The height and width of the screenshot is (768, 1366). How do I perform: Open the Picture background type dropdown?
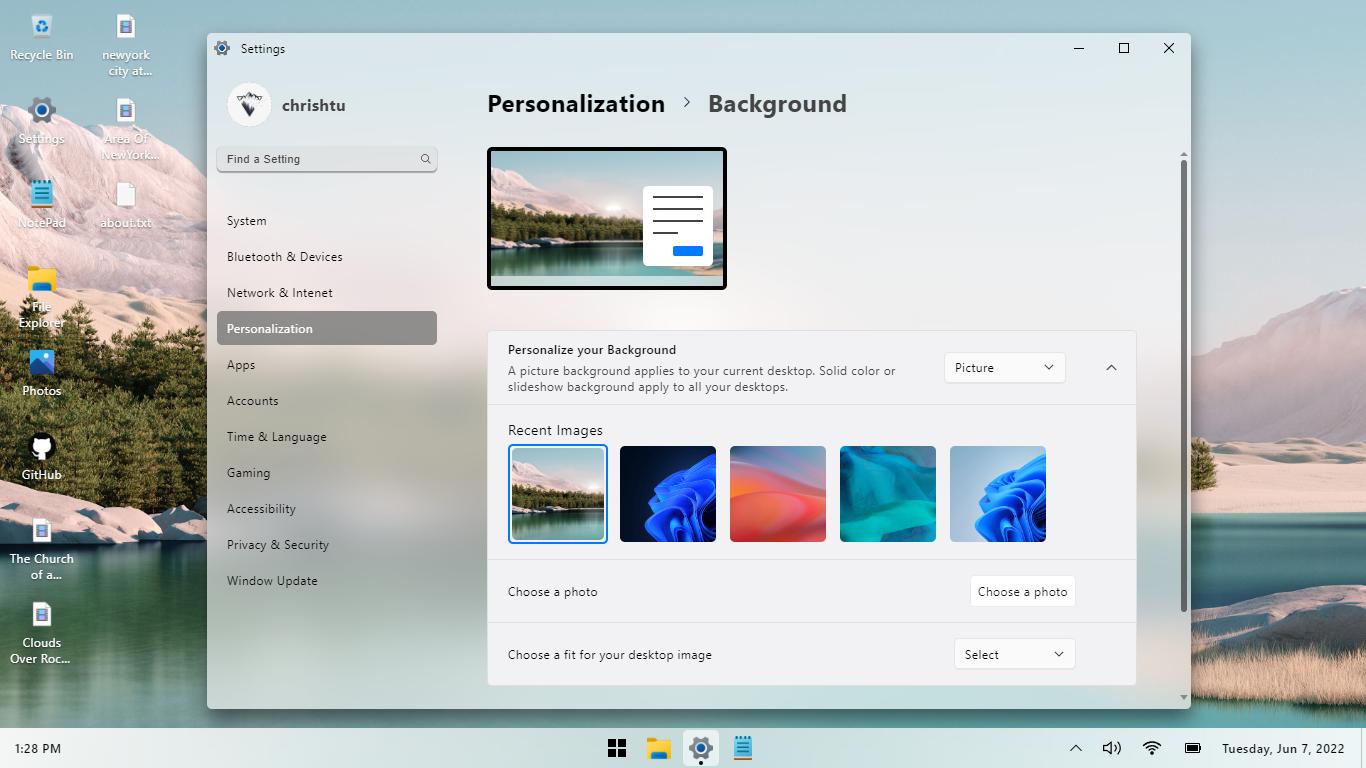(1004, 368)
